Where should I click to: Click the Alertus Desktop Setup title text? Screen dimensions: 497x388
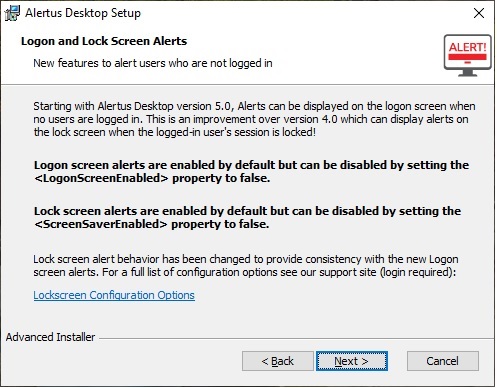[x=83, y=13]
